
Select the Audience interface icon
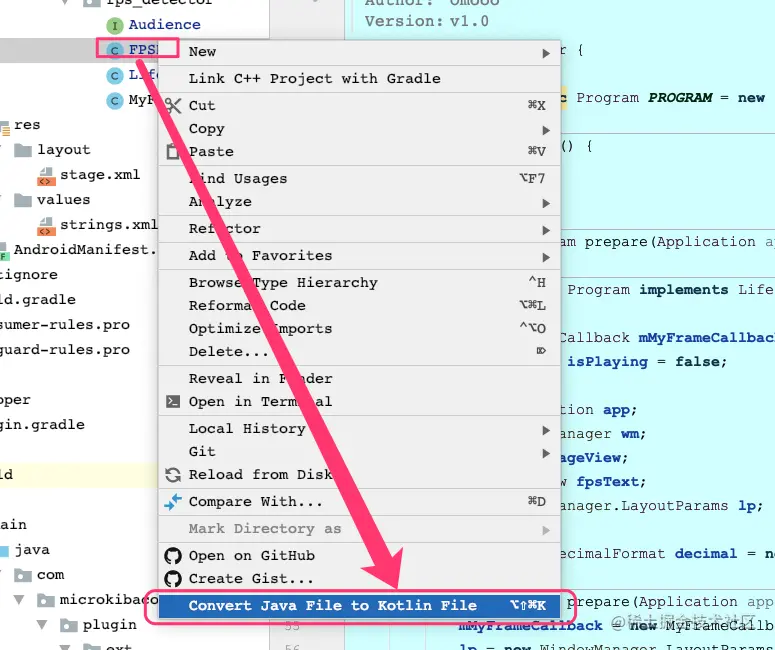click(115, 25)
